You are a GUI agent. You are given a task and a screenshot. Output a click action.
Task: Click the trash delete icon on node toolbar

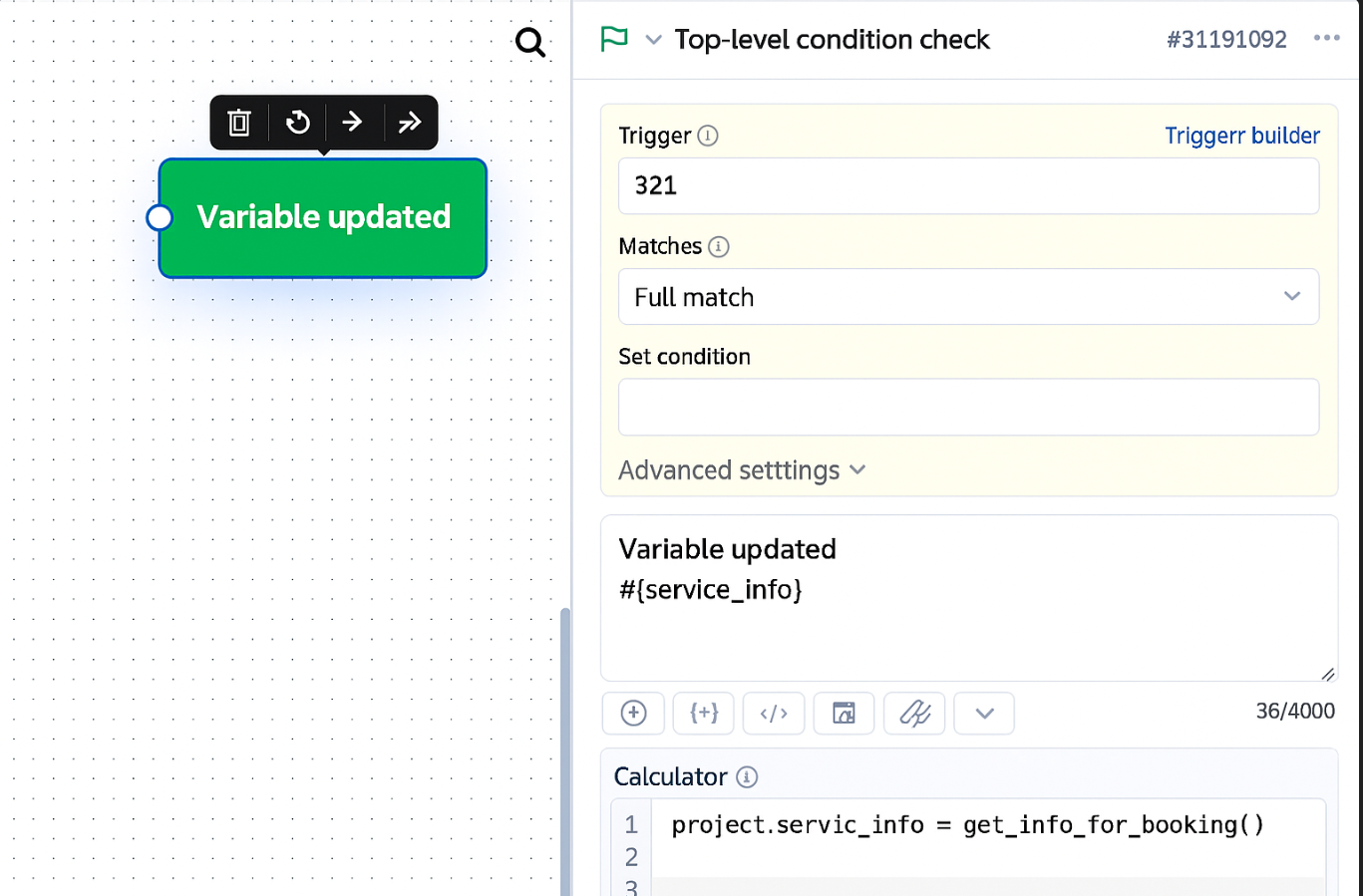239,123
